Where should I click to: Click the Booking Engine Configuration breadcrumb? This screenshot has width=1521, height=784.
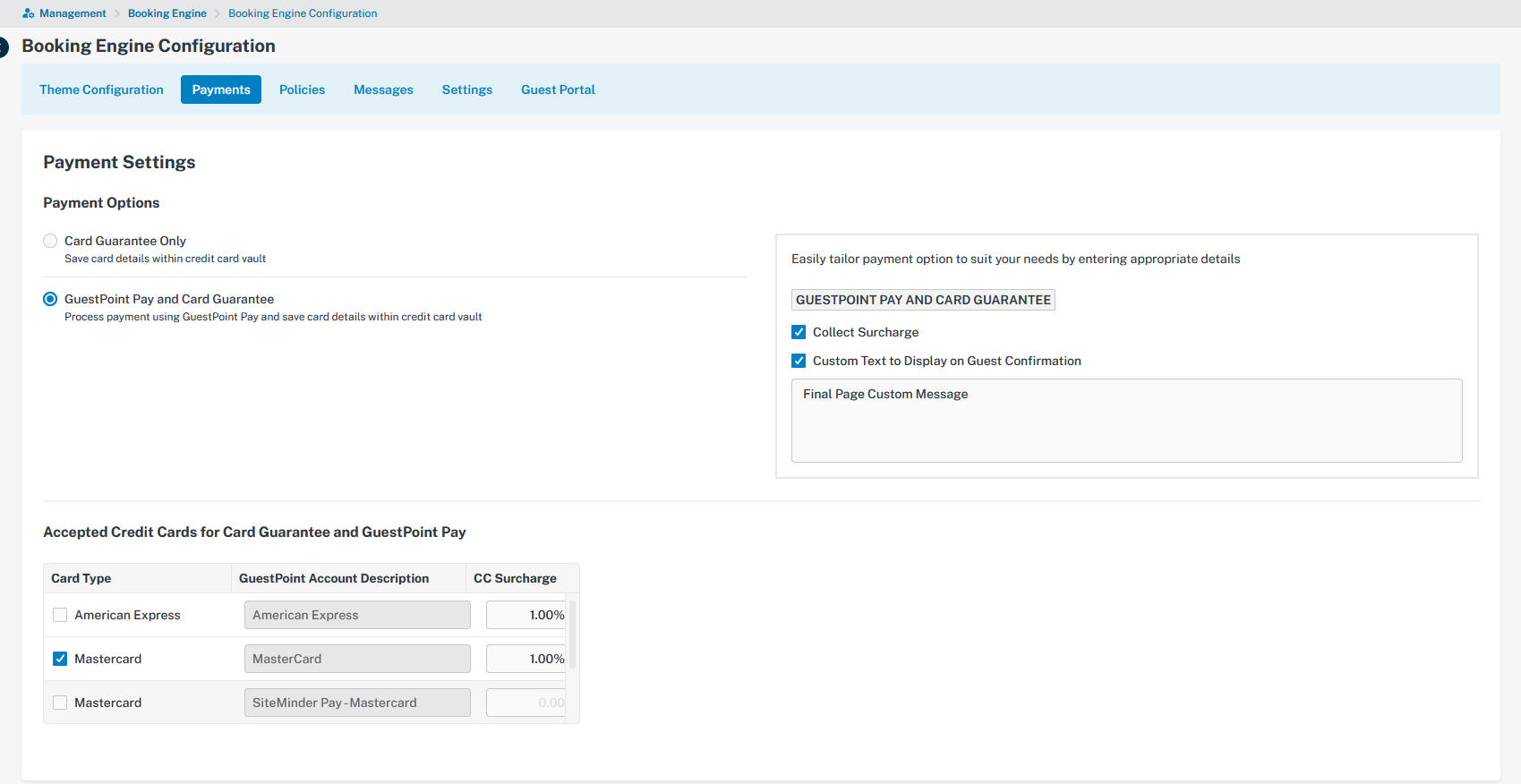point(303,13)
